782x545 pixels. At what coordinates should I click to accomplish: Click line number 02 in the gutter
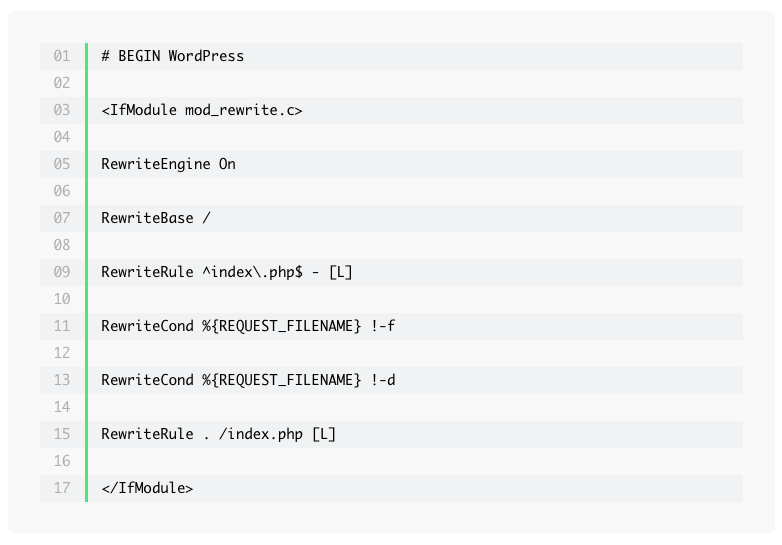click(x=62, y=83)
